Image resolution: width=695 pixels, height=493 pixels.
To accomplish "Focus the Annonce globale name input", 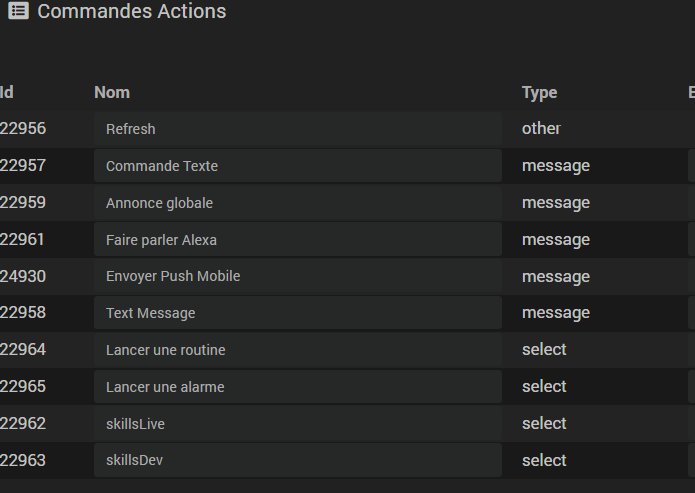I will pos(297,203).
